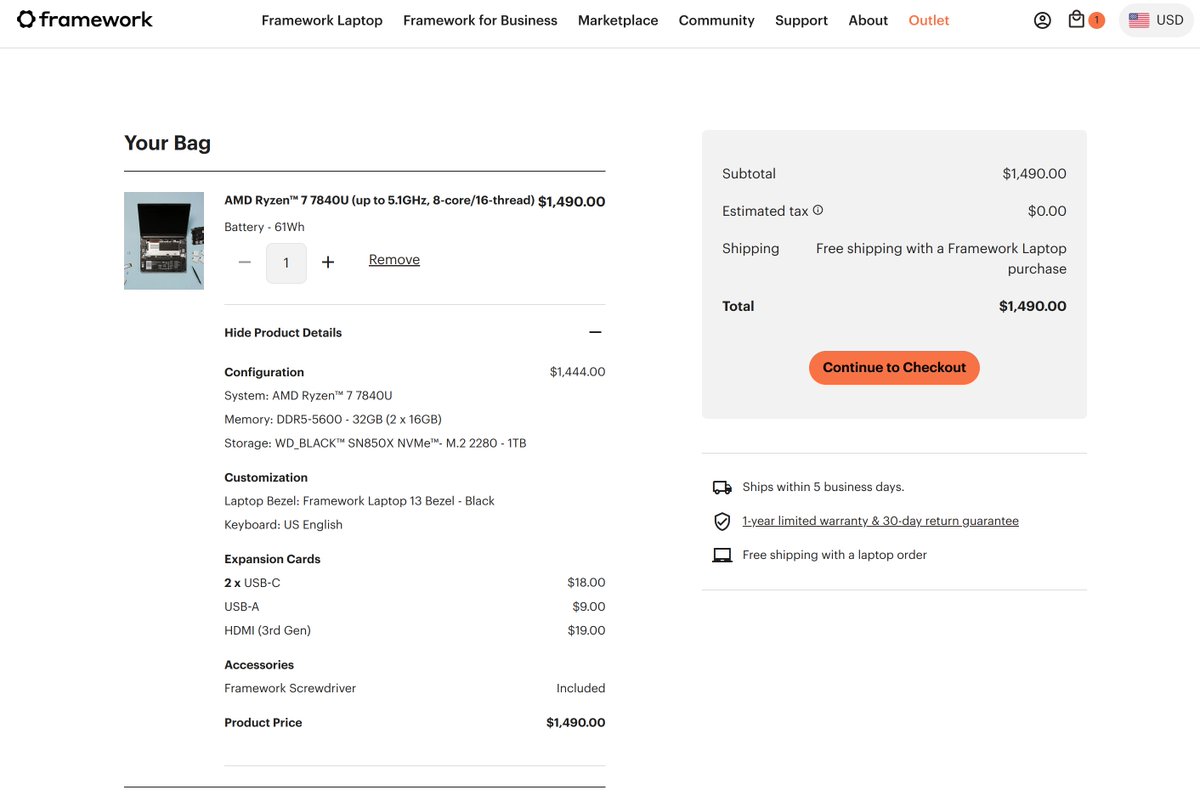Open Framework for Business menu
Image resolution: width=1200 pixels, height=807 pixels.
pyautogui.click(x=480, y=20)
